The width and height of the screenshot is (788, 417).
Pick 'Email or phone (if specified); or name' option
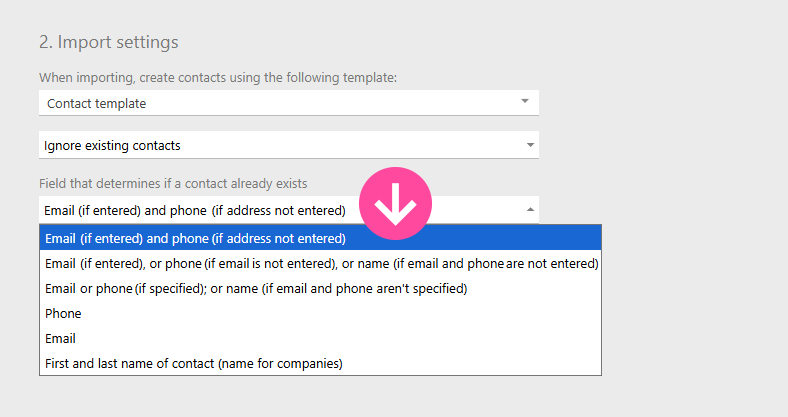pos(256,289)
